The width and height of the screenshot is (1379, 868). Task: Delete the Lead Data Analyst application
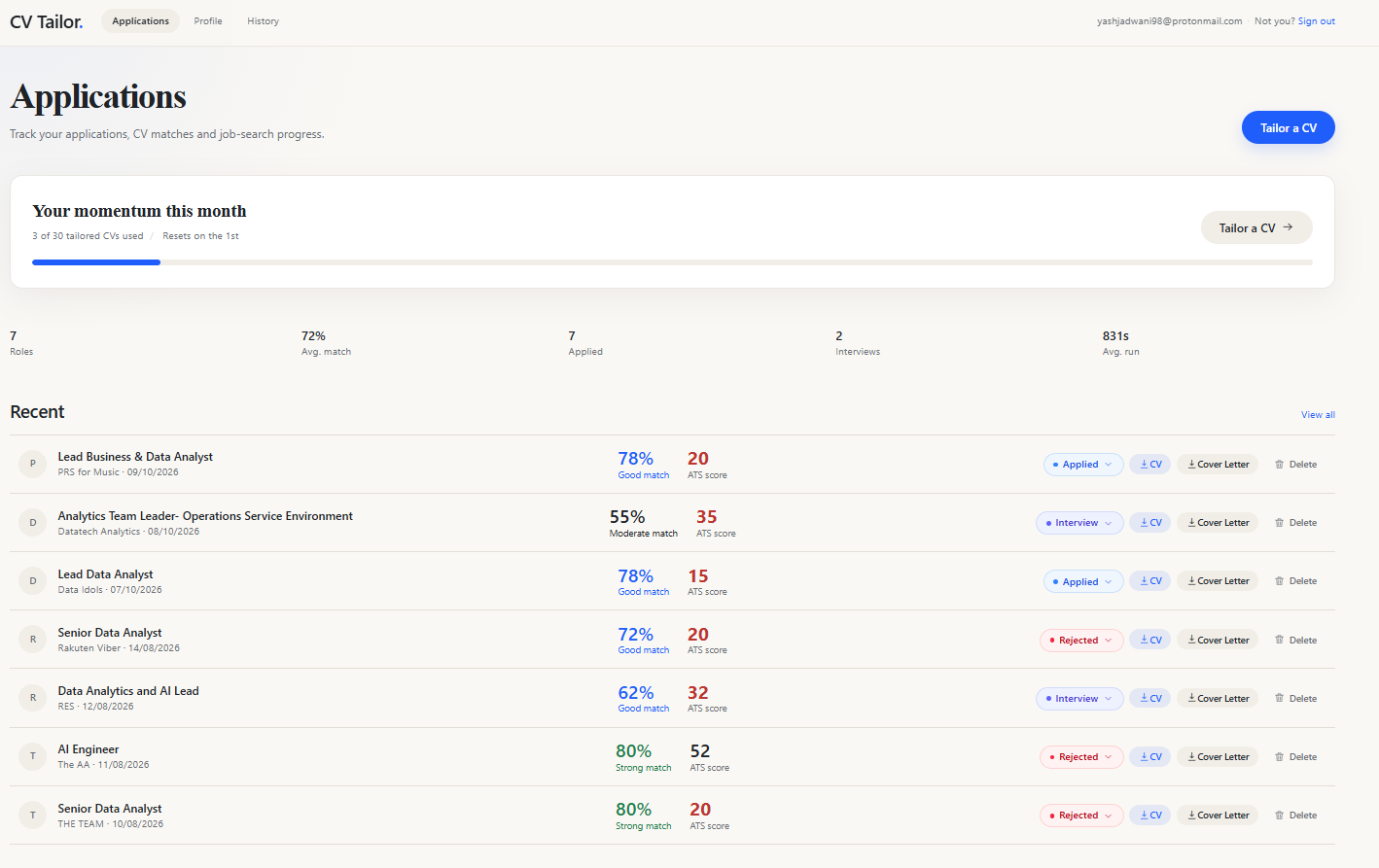[1295, 581]
